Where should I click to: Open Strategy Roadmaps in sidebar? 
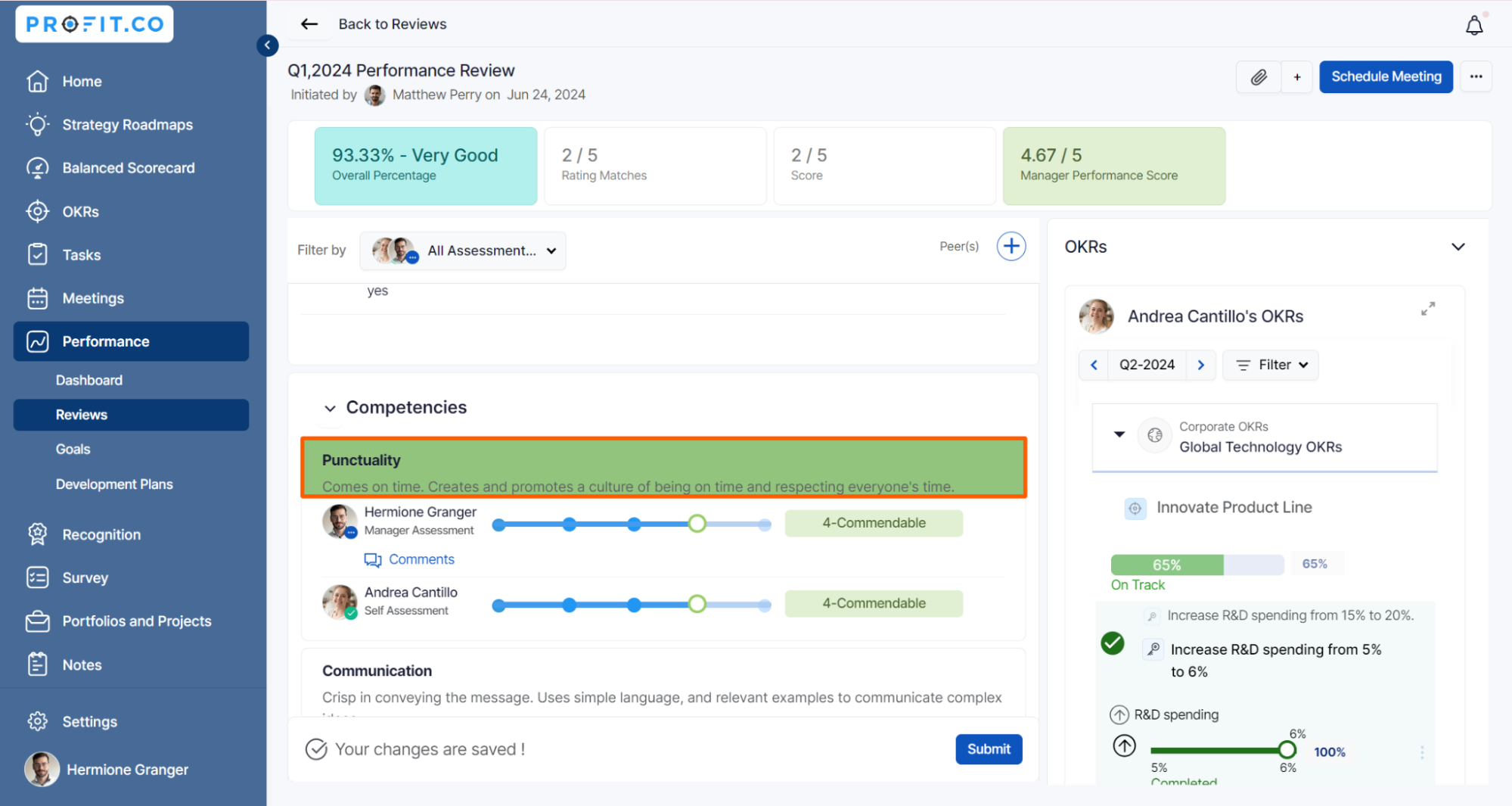(x=127, y=125)
